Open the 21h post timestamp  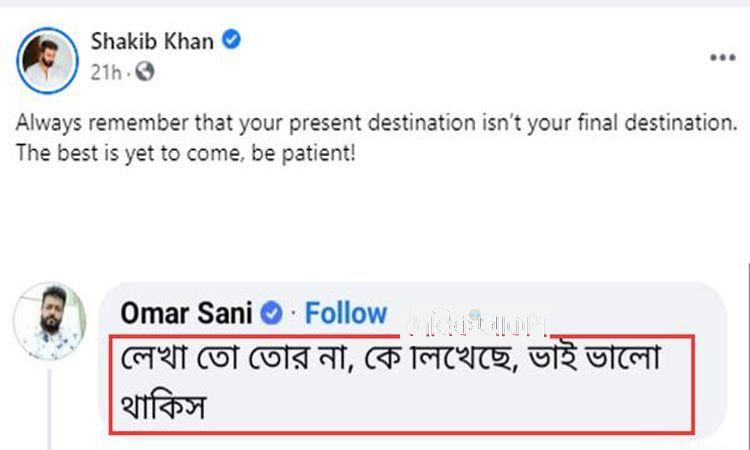click(x=104, y=71)
